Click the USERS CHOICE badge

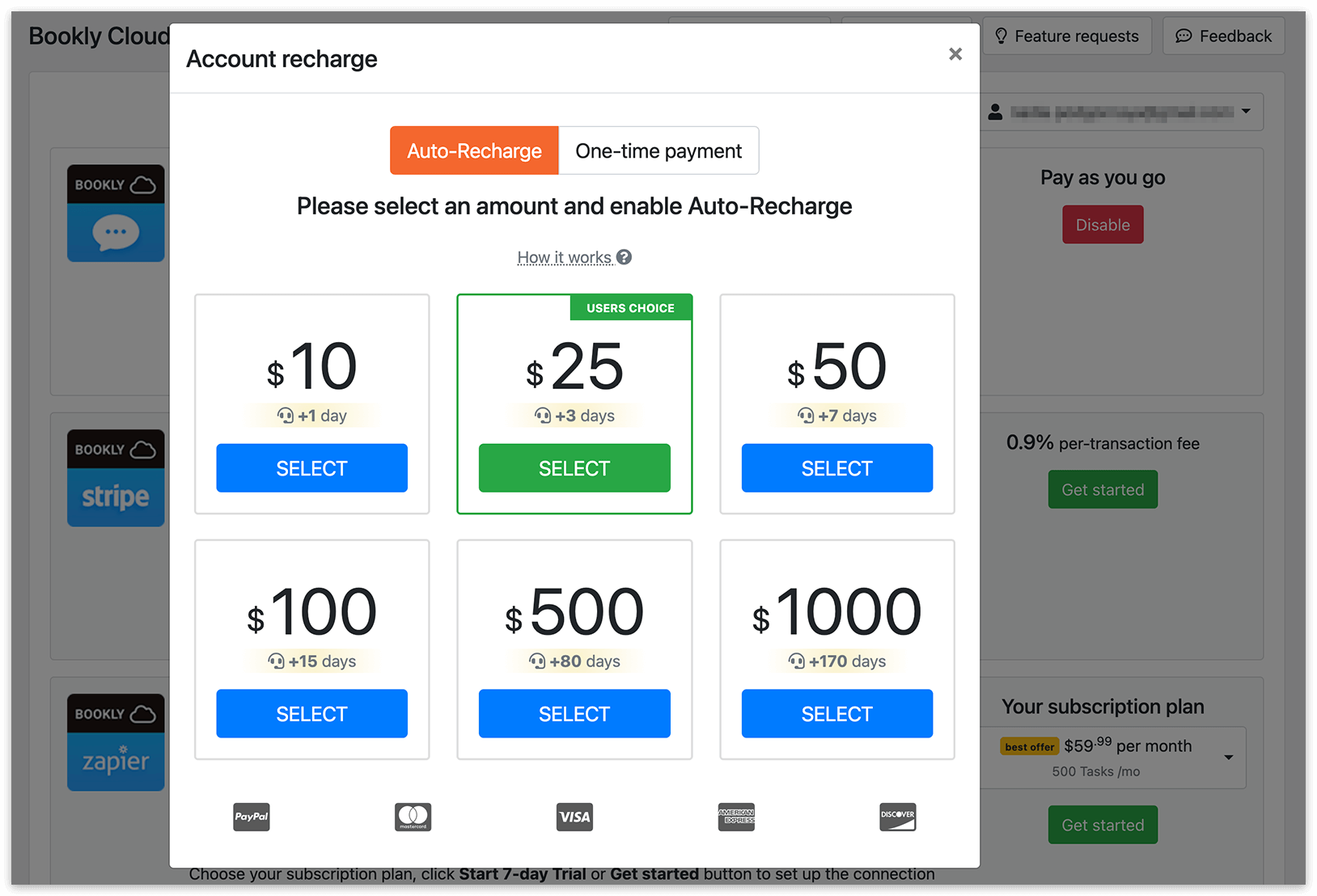[630, 308]
